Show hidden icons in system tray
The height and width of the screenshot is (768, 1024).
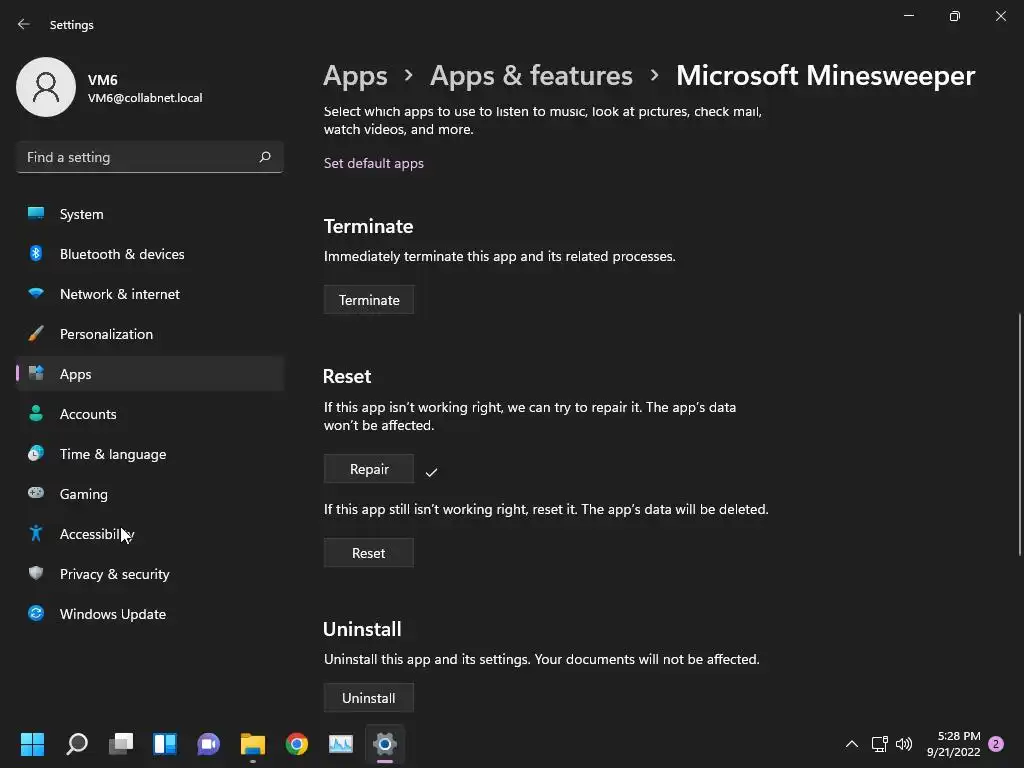point(852,744)
